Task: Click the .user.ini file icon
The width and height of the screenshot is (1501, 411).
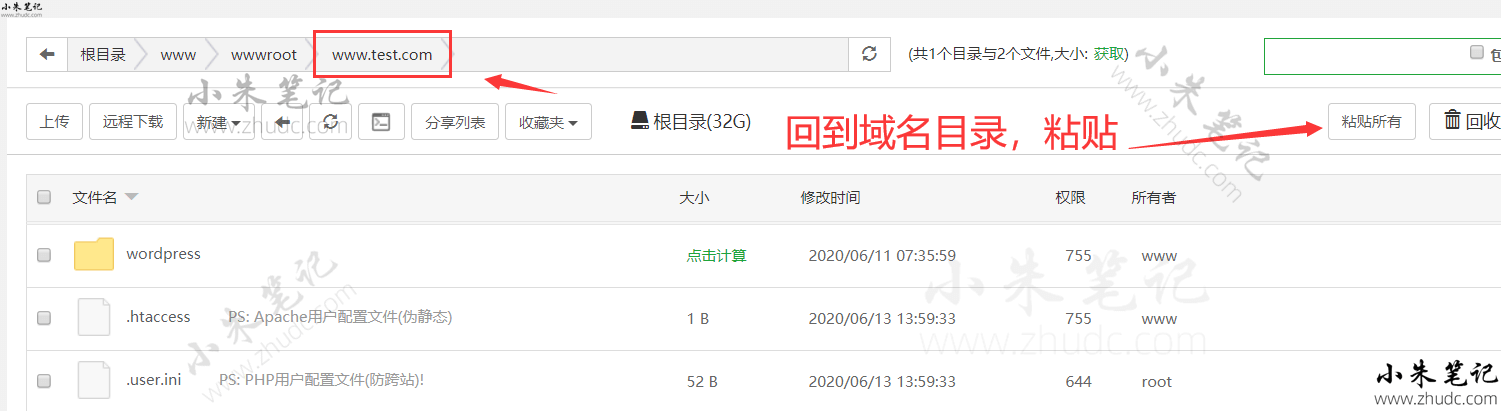Action: pyautogui.click(x=94, y=381)
